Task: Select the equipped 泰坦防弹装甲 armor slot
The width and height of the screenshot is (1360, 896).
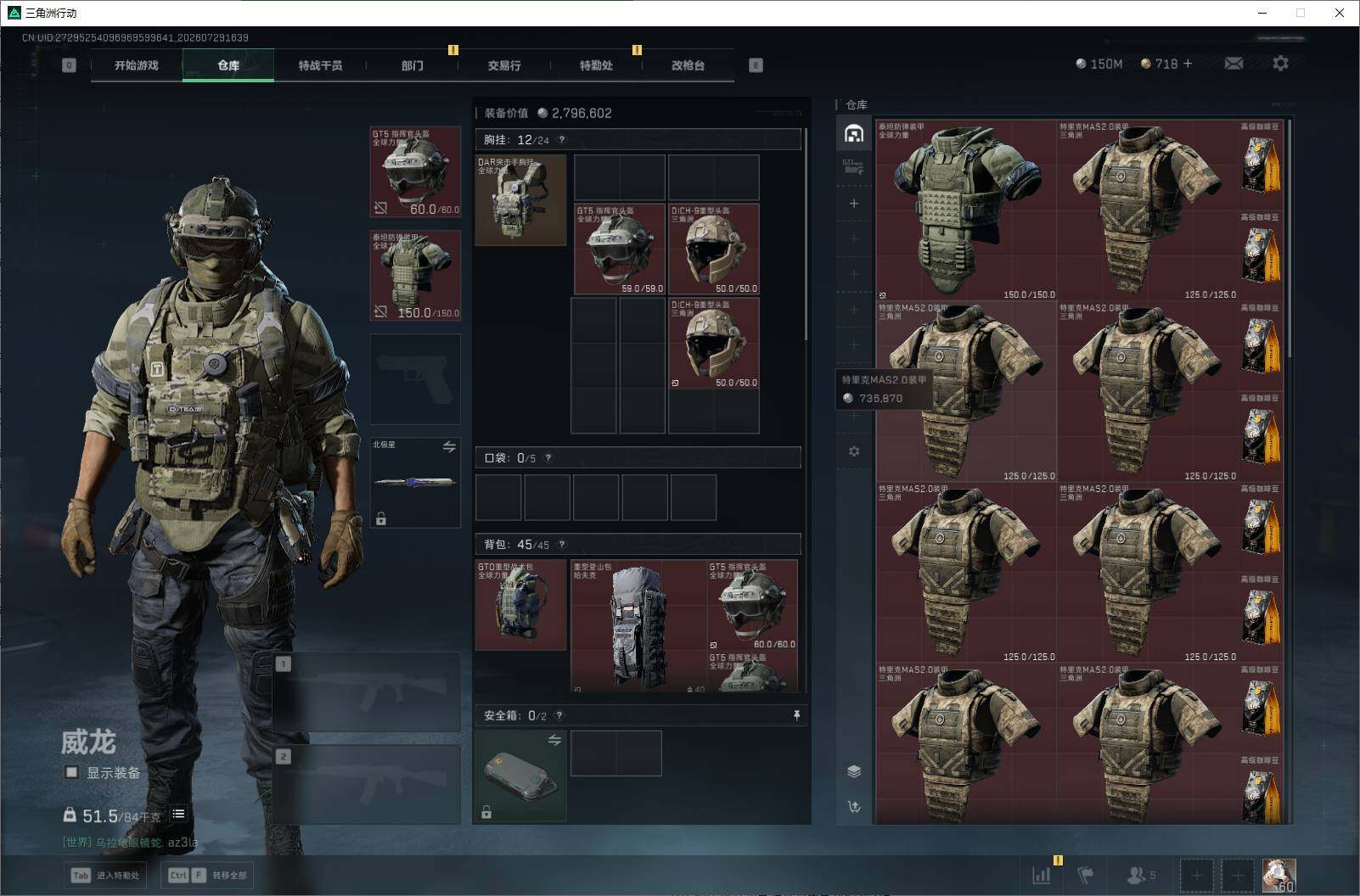Action: pyautogui.click(x=415, y=276)
